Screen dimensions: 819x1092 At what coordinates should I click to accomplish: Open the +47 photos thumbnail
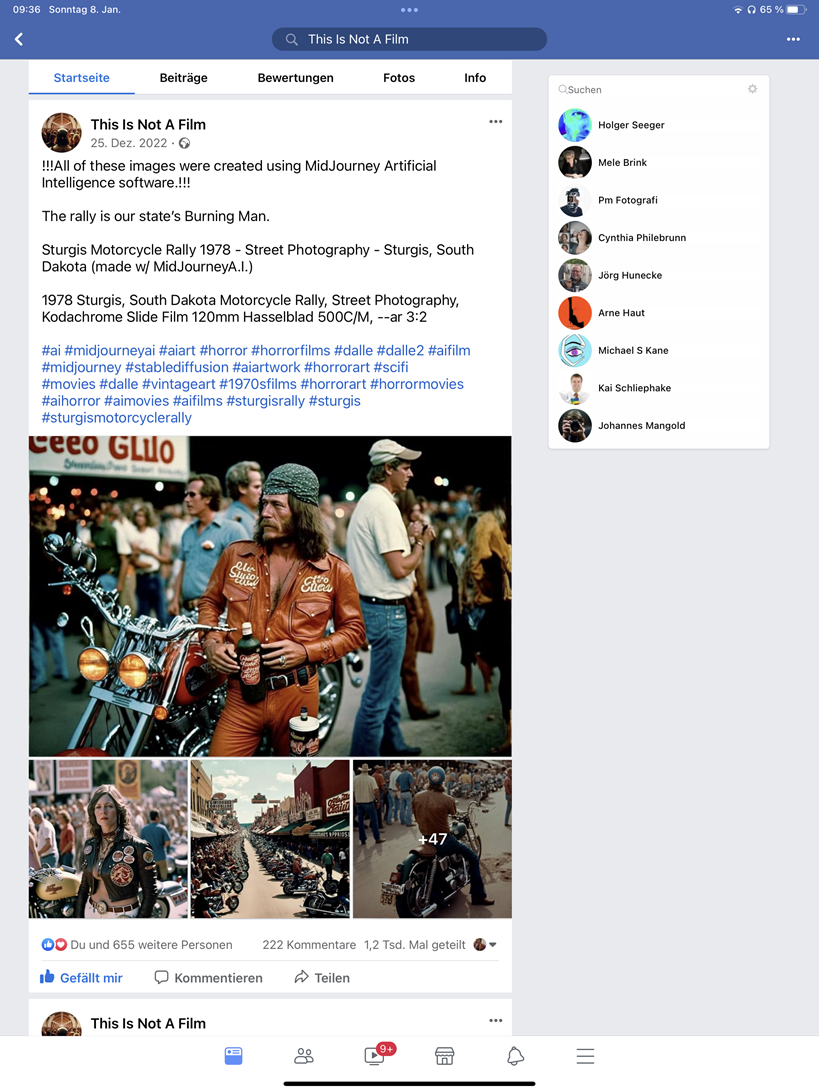tap(432, 838)
